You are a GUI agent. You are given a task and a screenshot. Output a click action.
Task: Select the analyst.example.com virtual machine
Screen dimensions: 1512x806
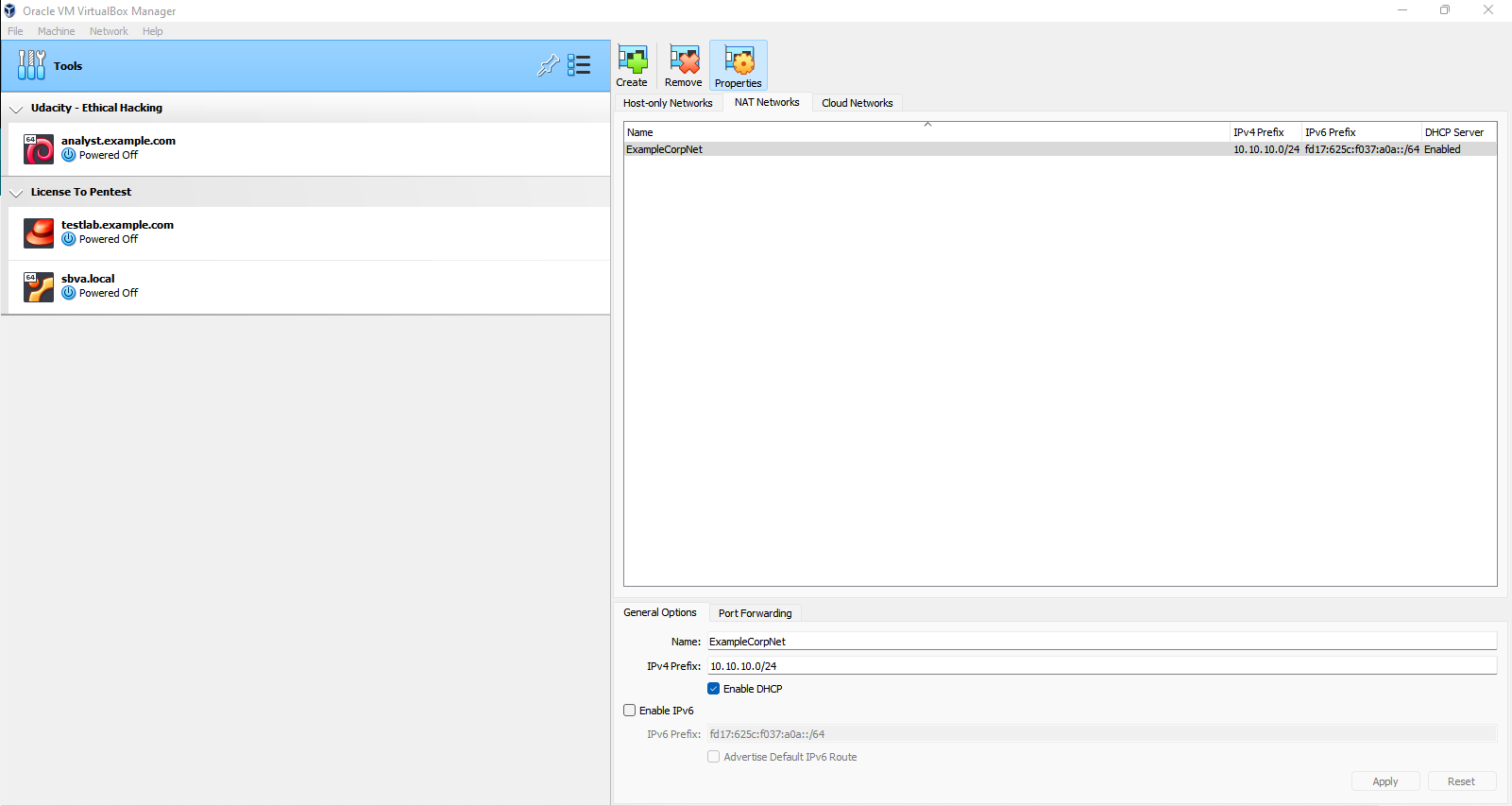[x=309, y=149]
